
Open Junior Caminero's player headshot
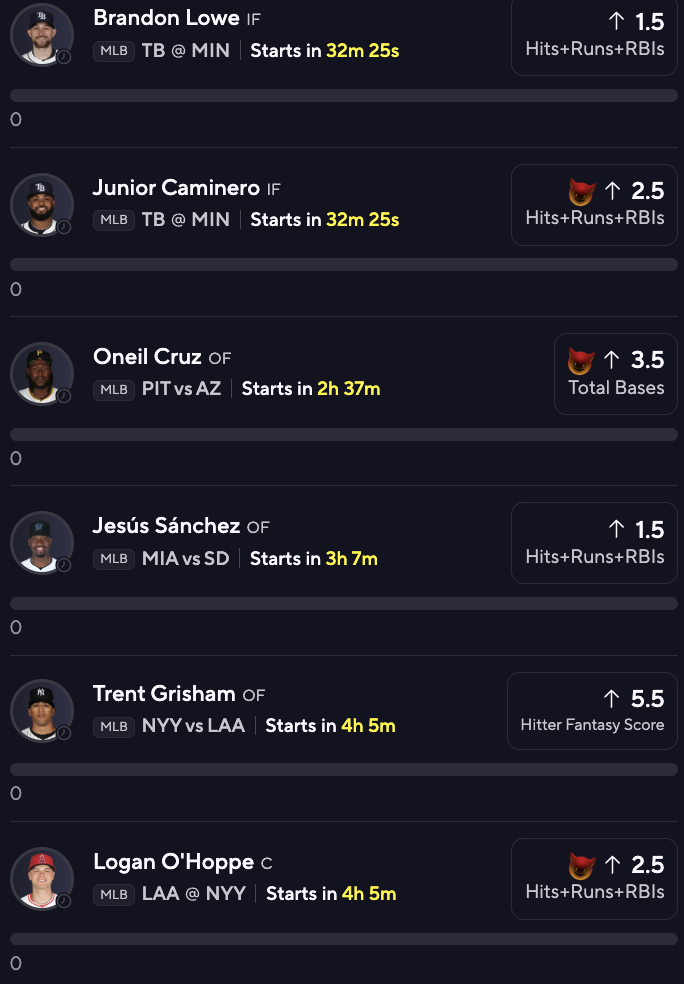[42, 204]
